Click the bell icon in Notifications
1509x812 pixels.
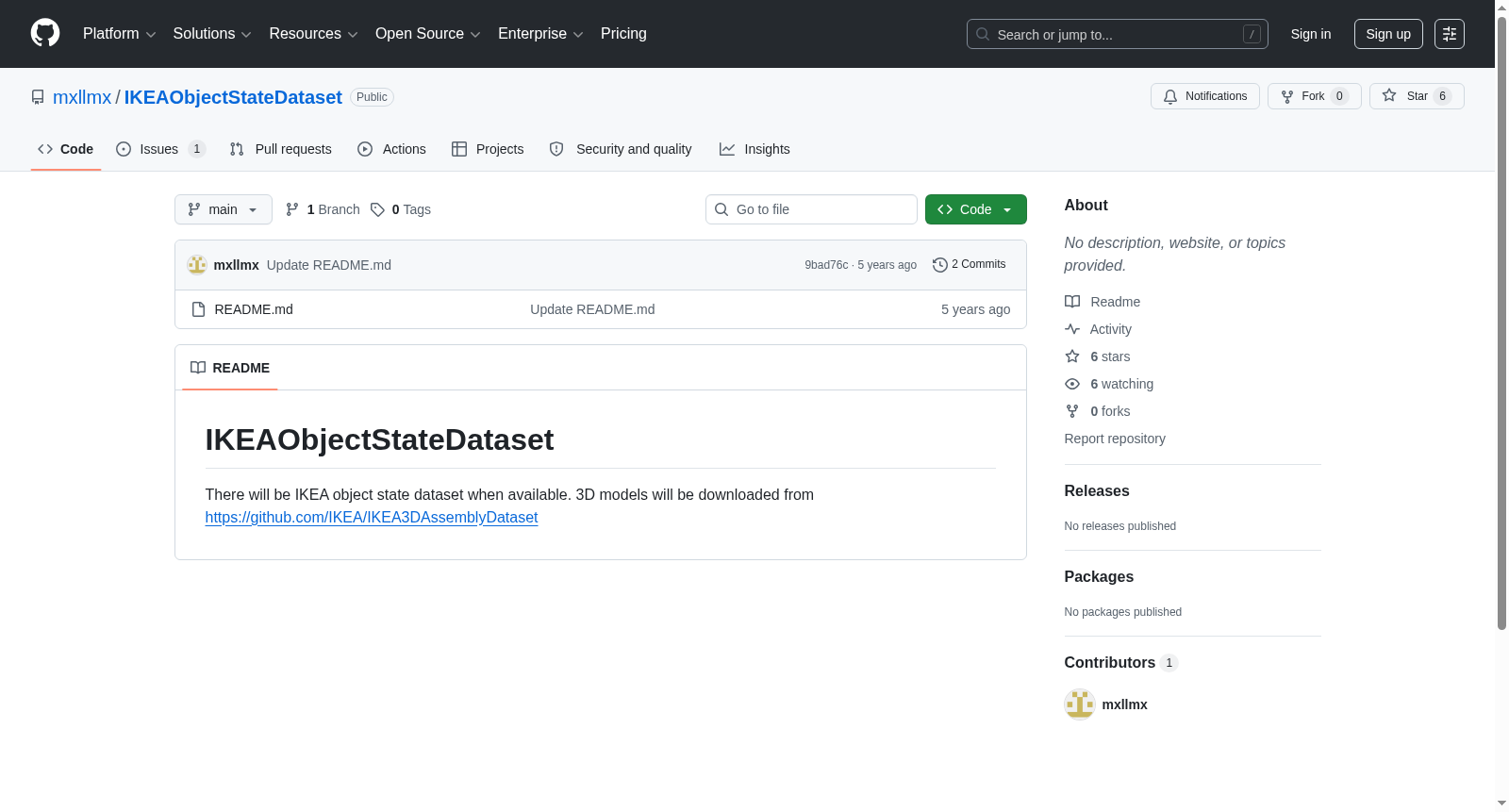click(1170, 96)
